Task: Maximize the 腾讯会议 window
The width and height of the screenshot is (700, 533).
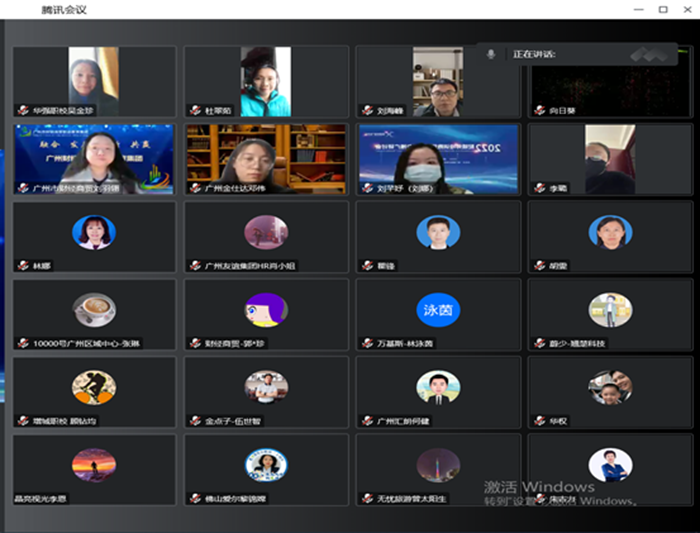Action: pos(663,9)
